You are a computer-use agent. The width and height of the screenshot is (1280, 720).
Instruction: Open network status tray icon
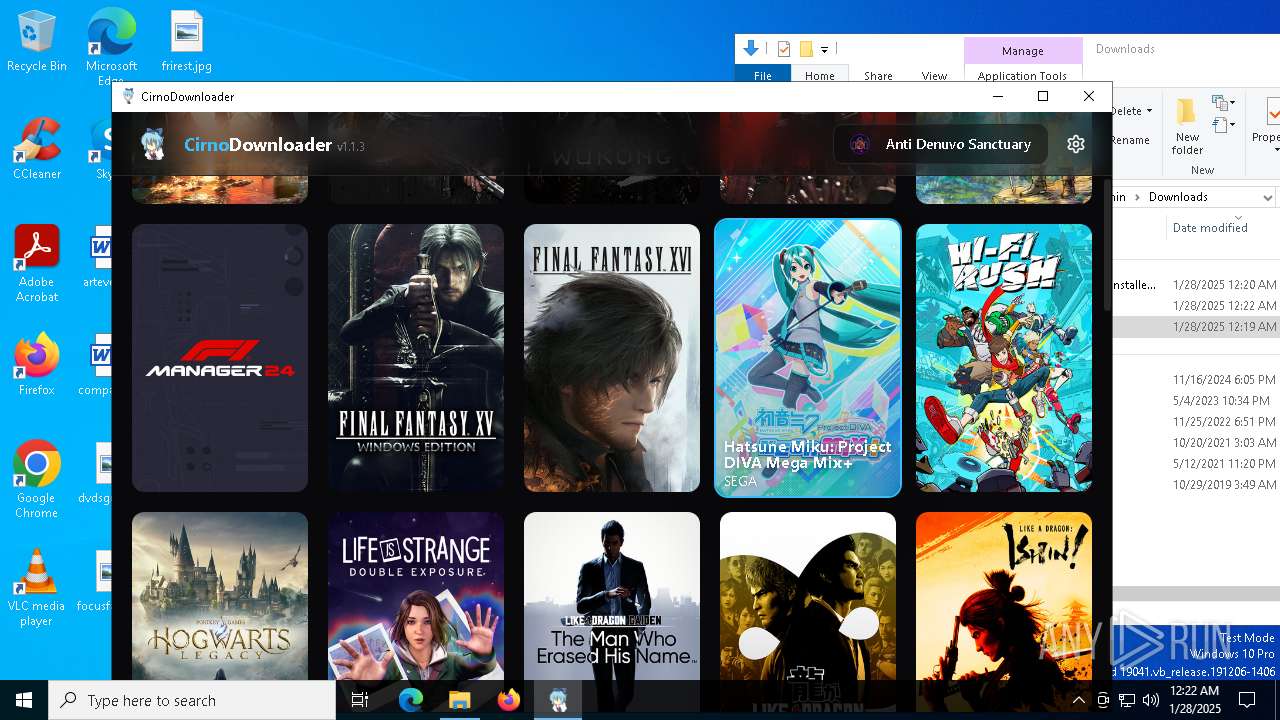1127,700
